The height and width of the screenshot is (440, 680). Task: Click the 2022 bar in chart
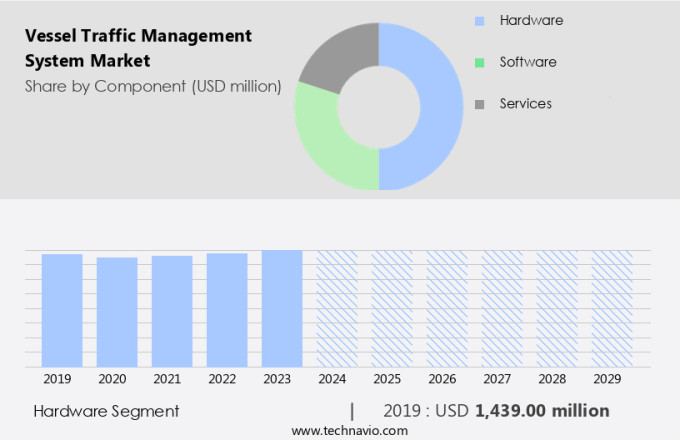(x=227, y=310)
